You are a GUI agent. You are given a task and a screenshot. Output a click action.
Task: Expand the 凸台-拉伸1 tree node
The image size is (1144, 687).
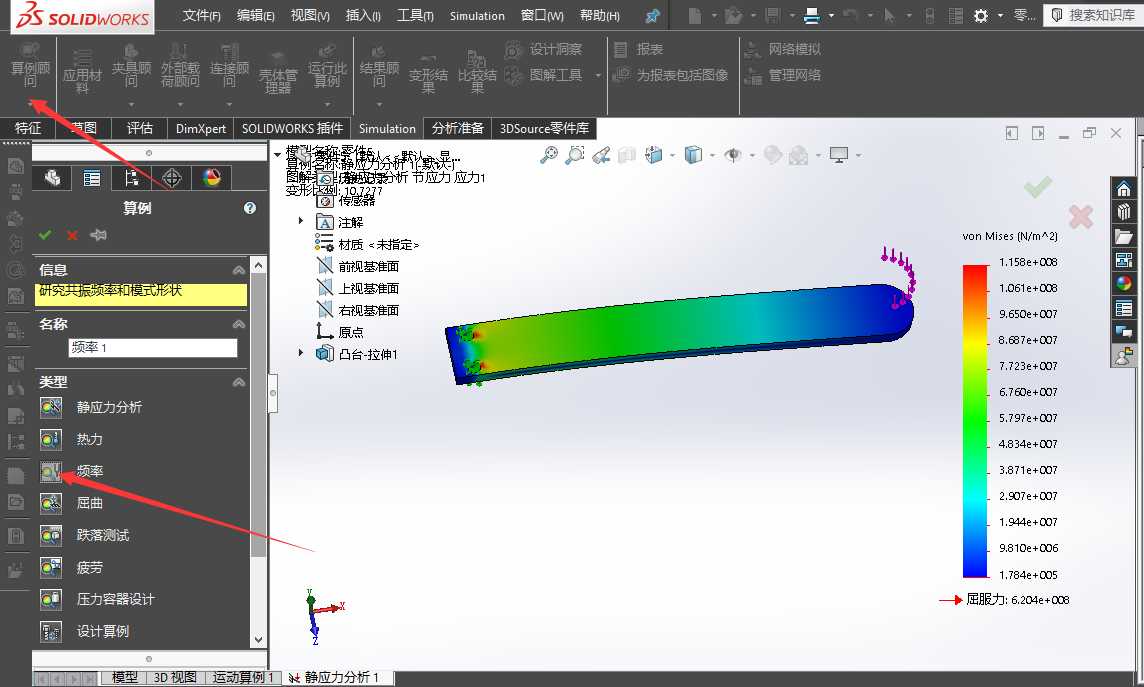(x=301, y=353)
